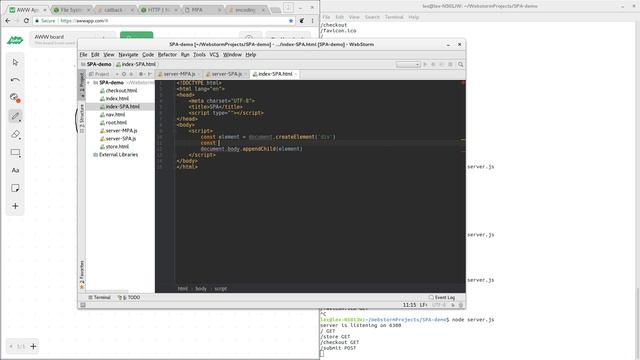Image resolution: width=640 pixels, height=360 pixels.
Task: Collapse the SPA-demo project root folder
Action: pos(89,82)
